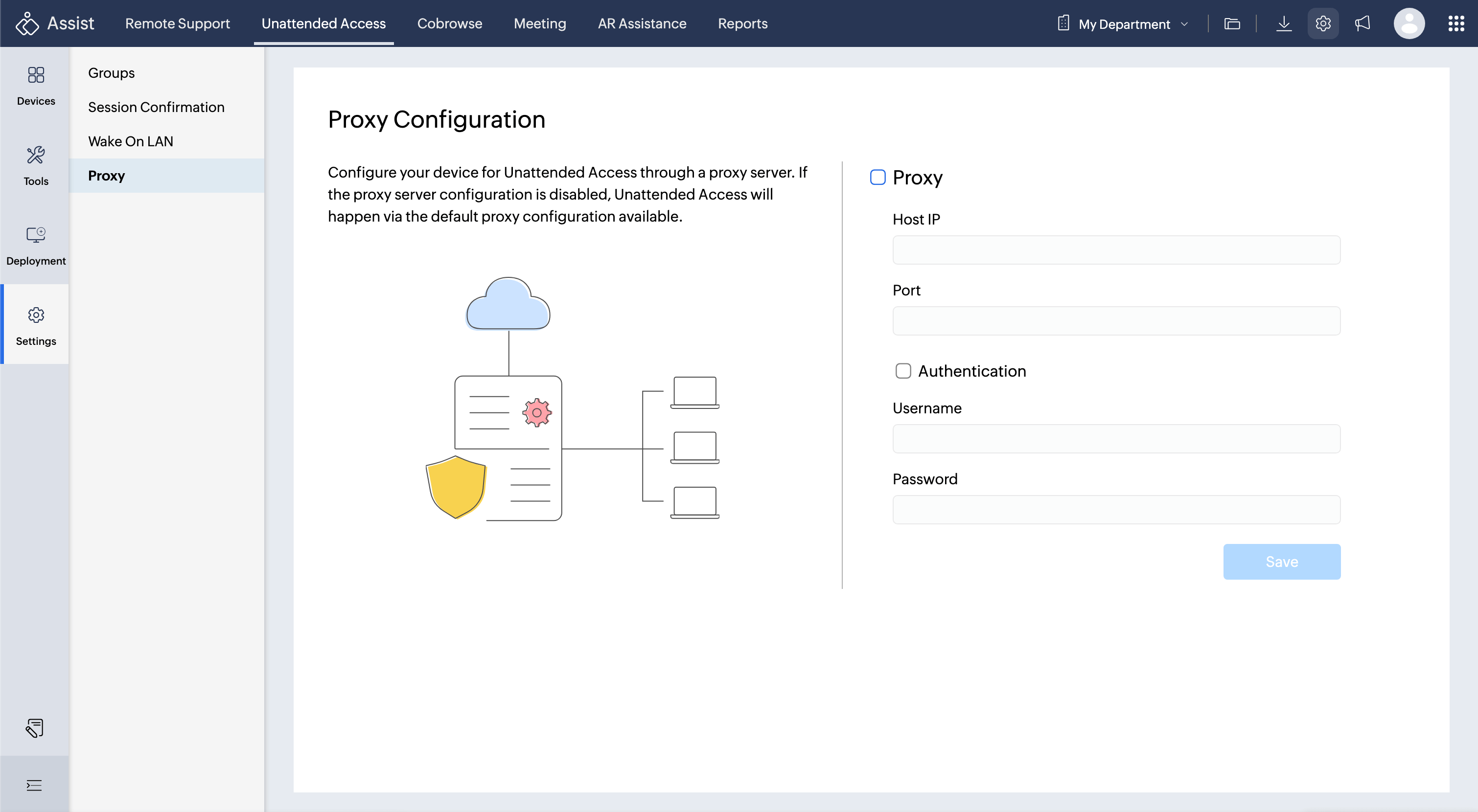1478x812 pixels.
Task: Collapse the left sidebar menu
Action: click(x=34, y=785)
